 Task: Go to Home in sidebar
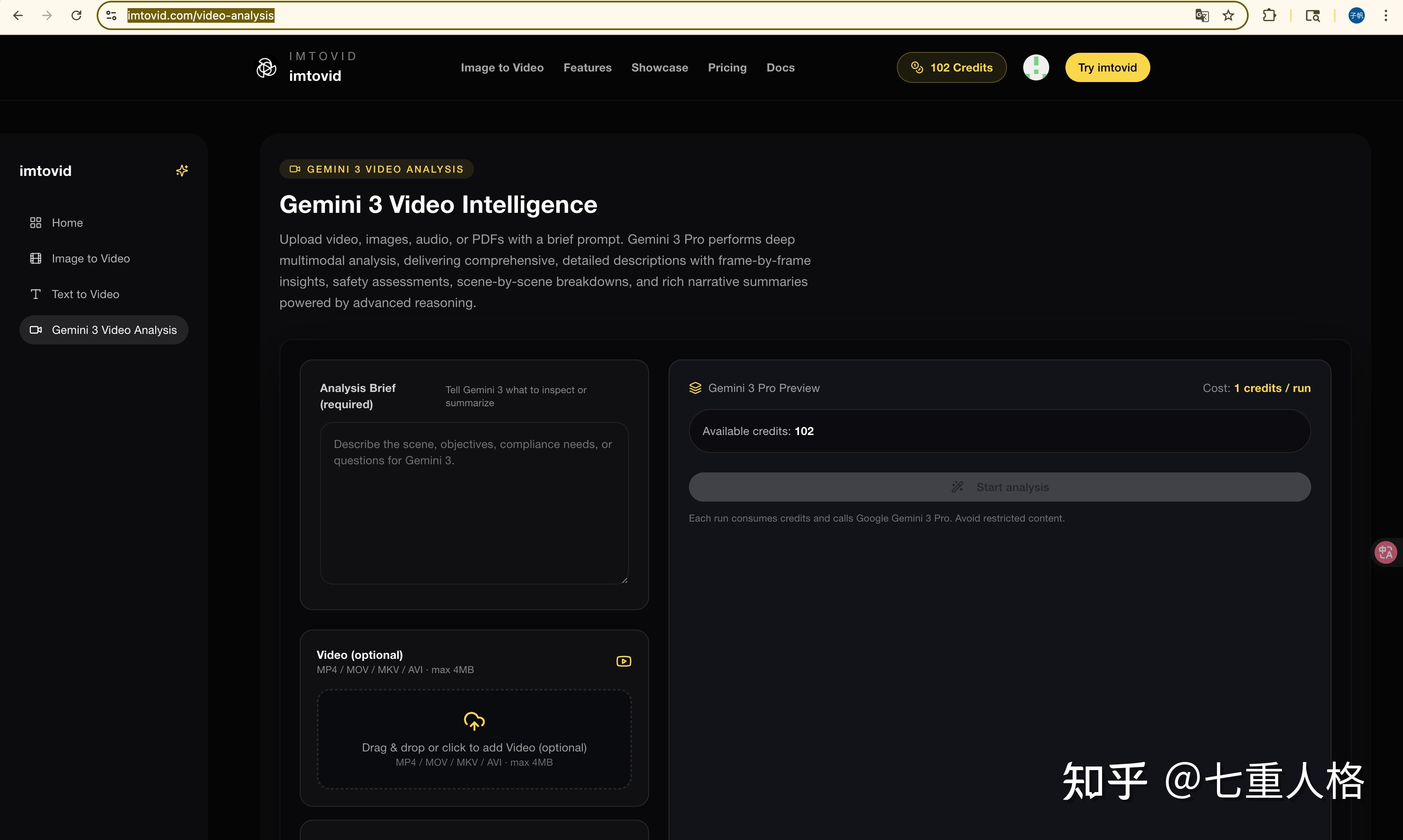click(67, 223)
